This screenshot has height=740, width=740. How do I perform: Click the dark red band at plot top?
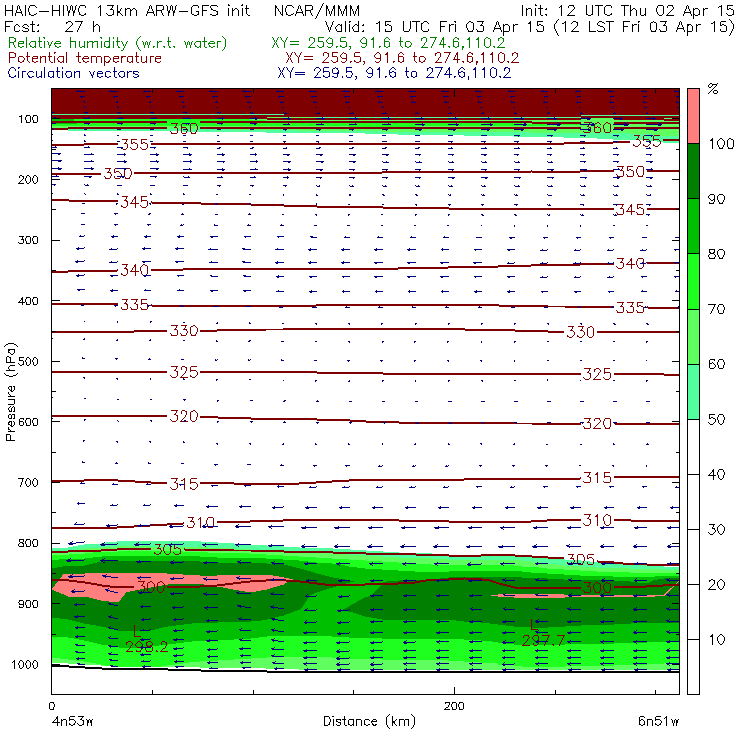tap(365, 101)
